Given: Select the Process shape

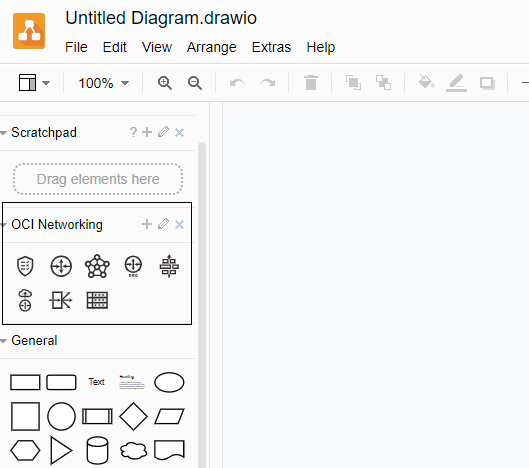Looking at the screenshot, I should coord(97,416).
